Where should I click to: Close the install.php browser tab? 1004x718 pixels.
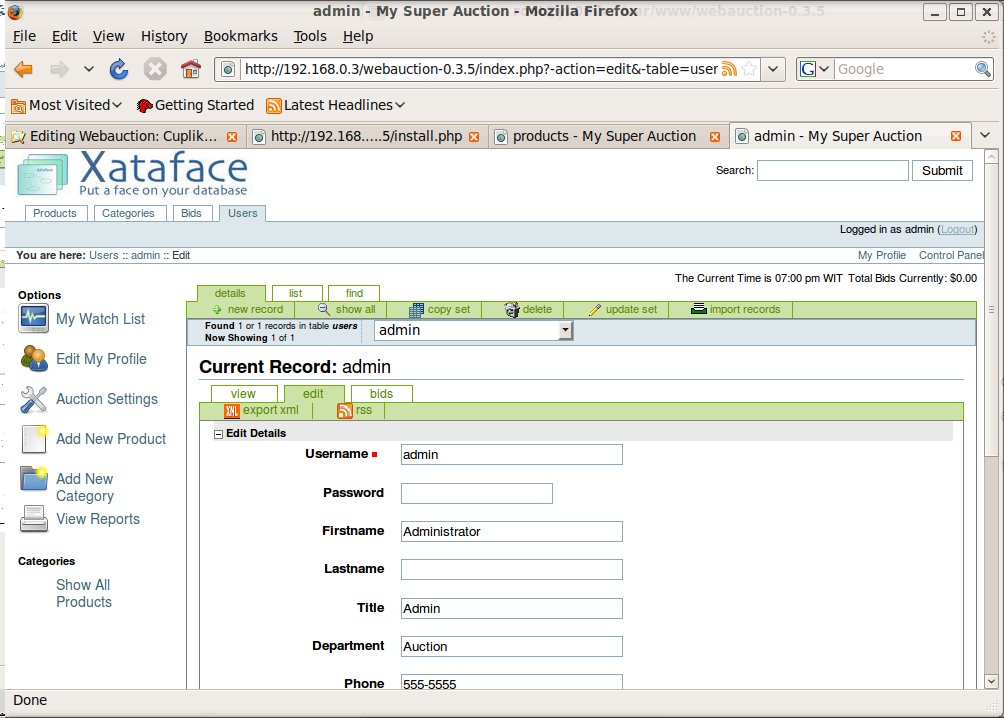474,137
